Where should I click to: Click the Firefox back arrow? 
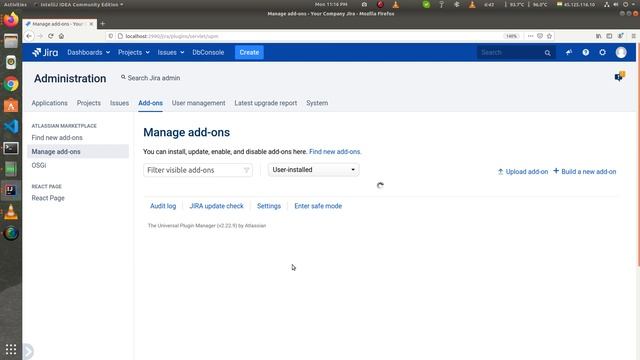tap(29, 36)
